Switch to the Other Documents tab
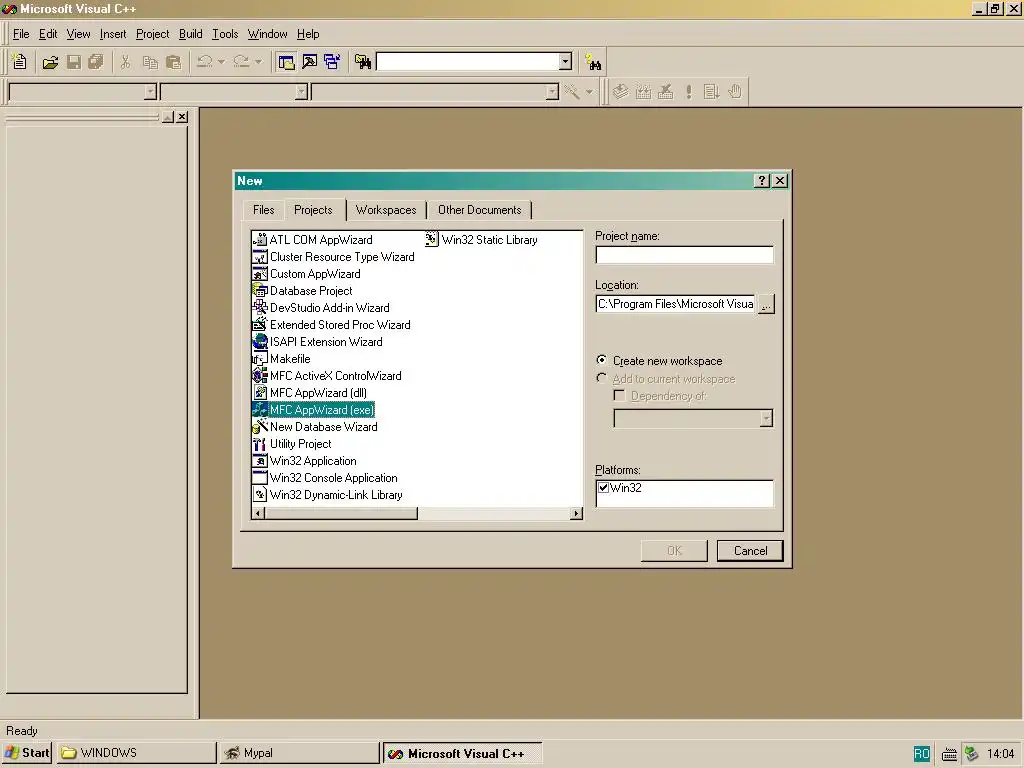 (x=479, y=210)
